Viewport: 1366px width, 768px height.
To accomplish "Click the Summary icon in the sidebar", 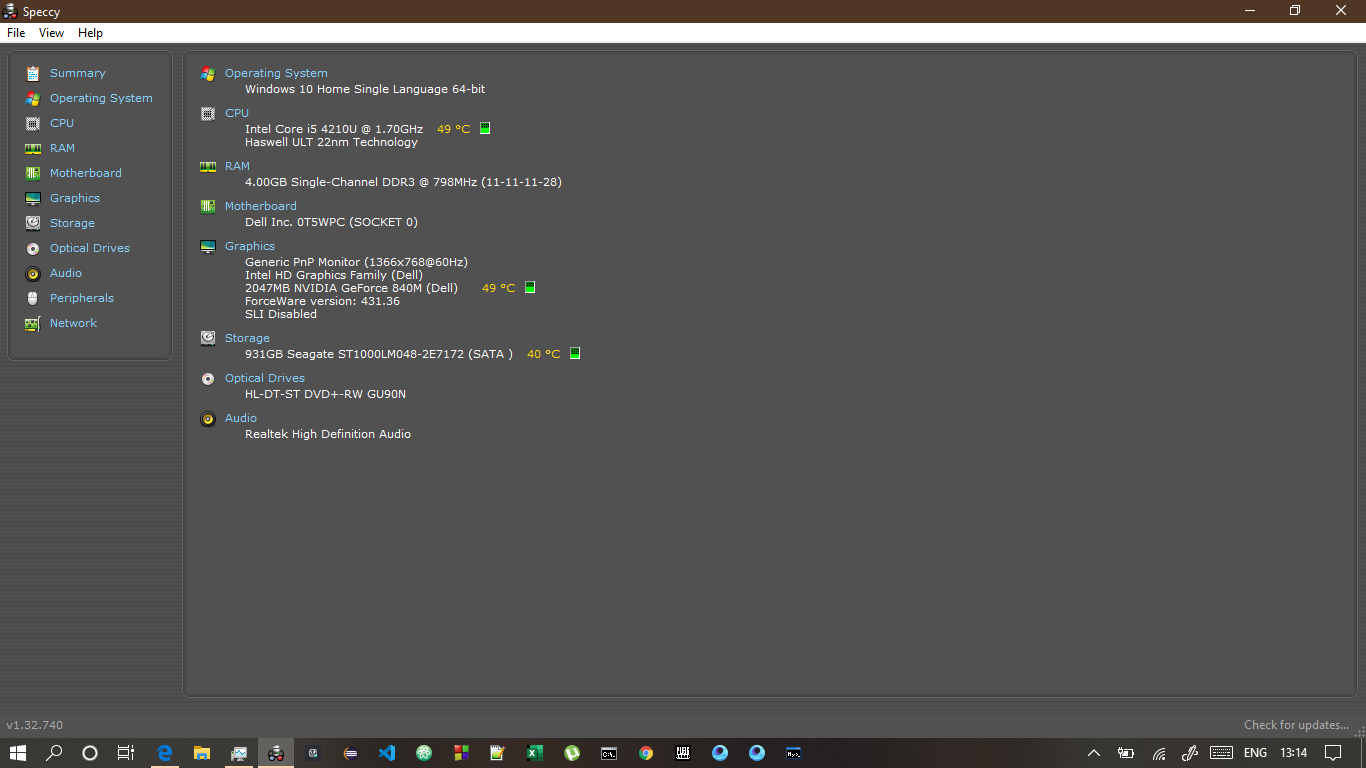I will click(x=33, y=73).
